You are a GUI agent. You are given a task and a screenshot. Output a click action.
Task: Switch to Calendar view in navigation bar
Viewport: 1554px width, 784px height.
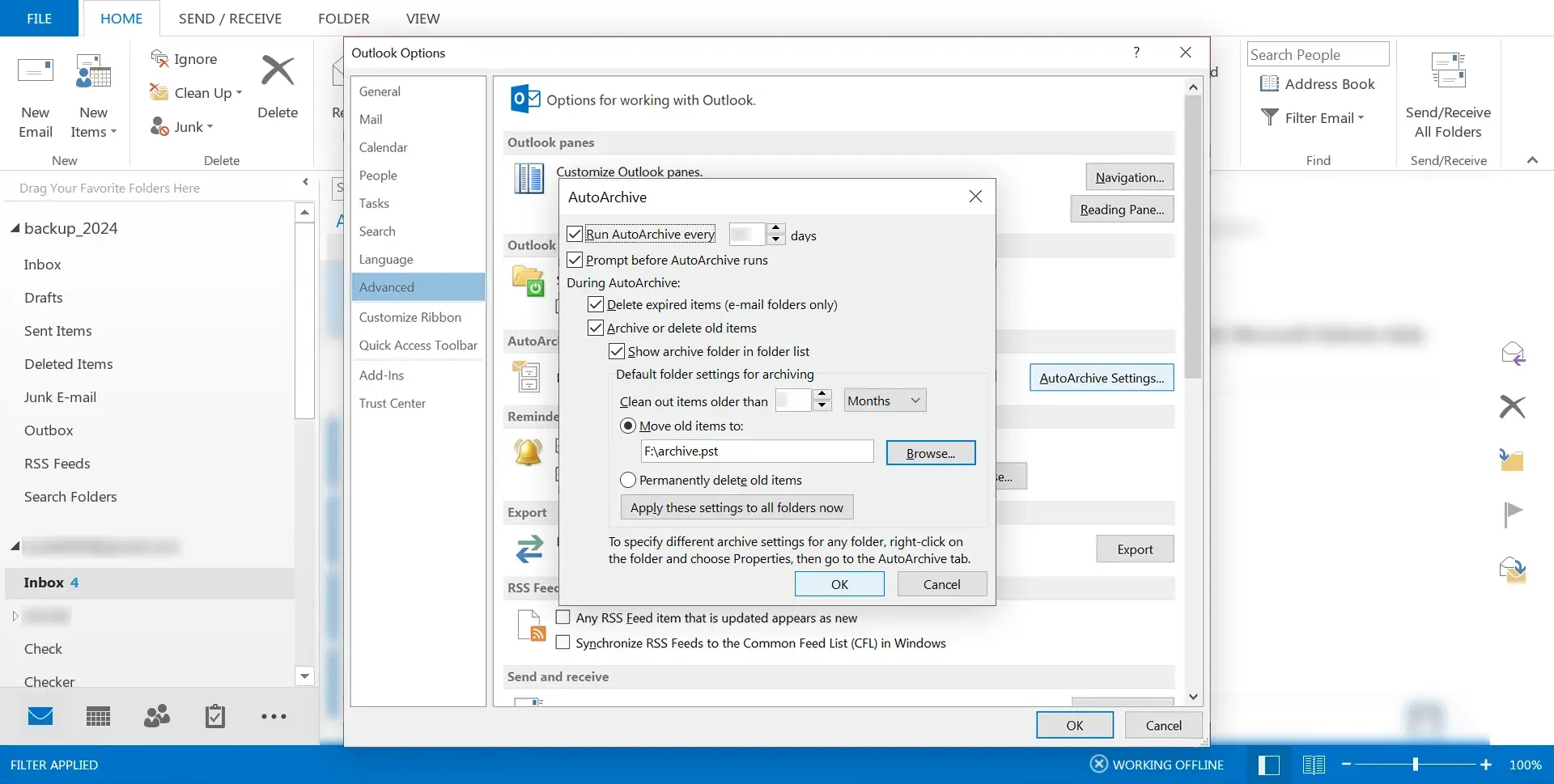click(98, 716)
